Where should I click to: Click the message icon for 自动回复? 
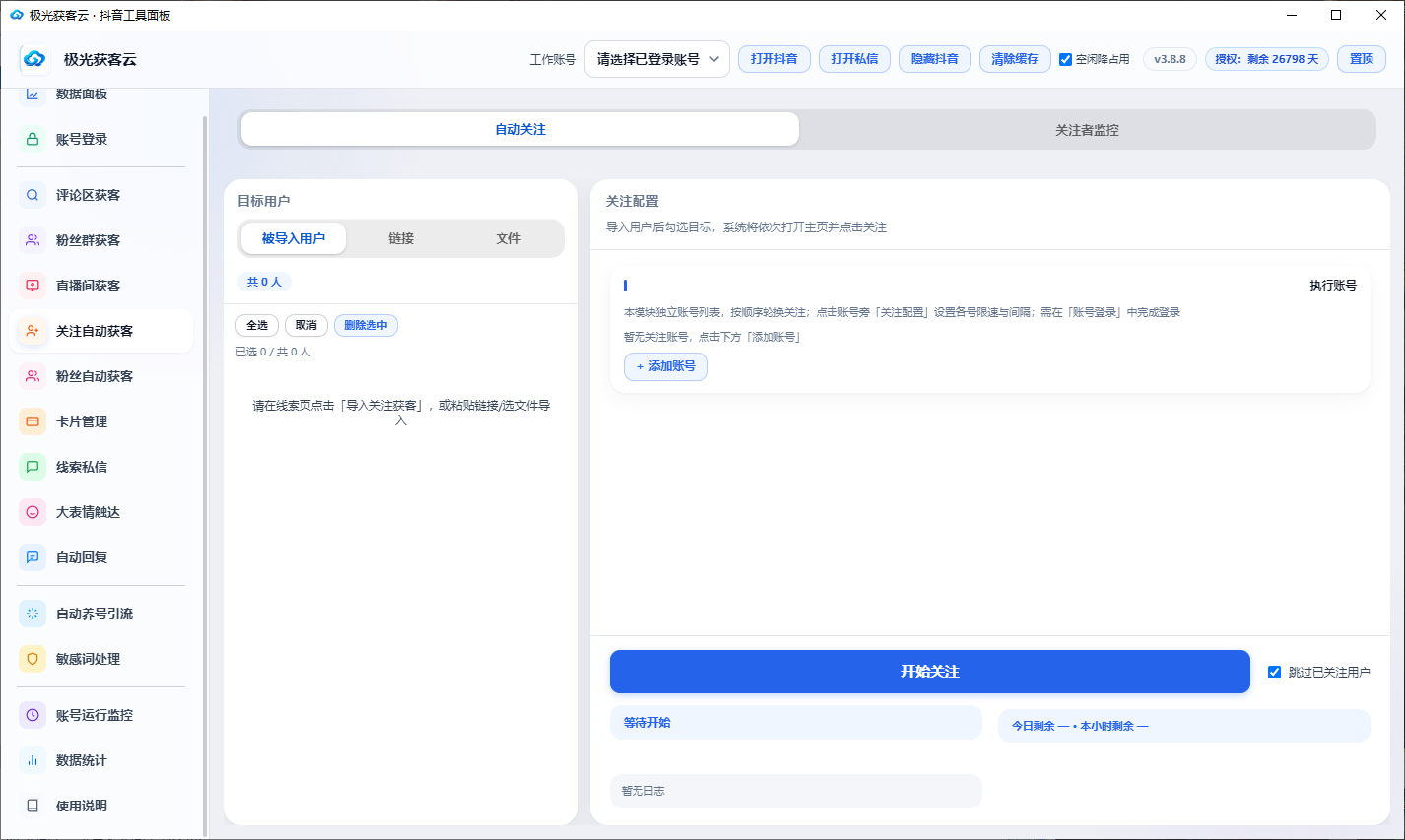[x=33, y=557]
